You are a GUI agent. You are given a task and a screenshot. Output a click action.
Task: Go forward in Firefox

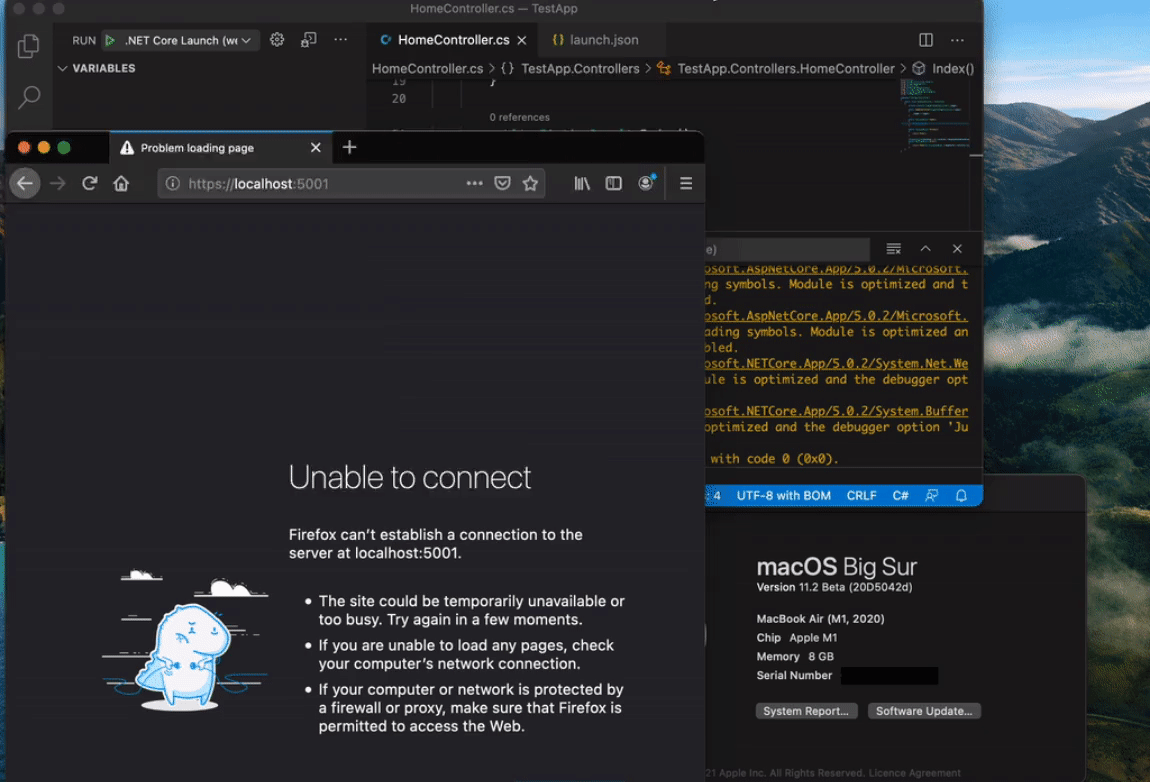(x=57, y=183)
